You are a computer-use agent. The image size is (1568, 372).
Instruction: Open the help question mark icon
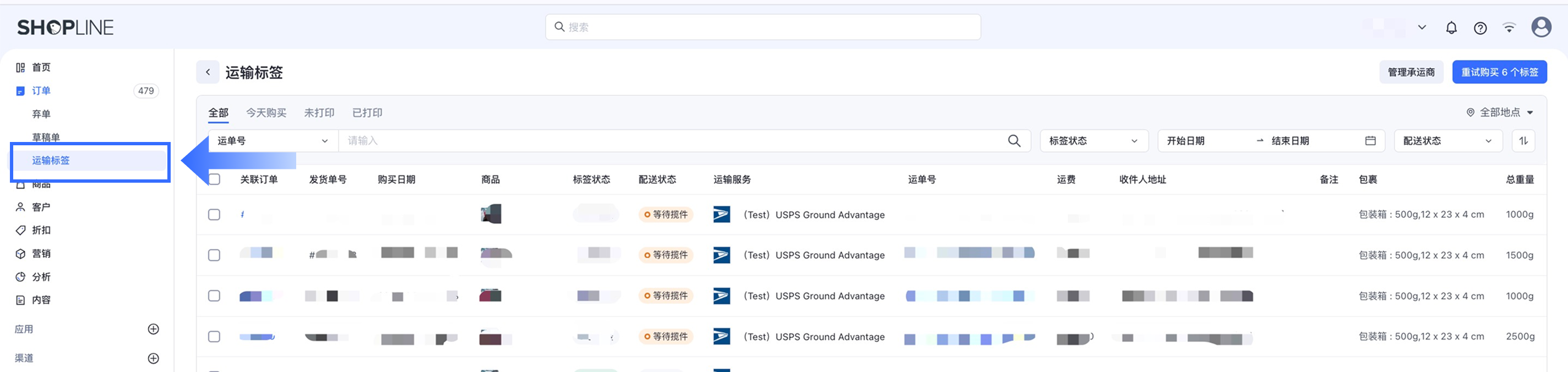(x=1480, y=28)
